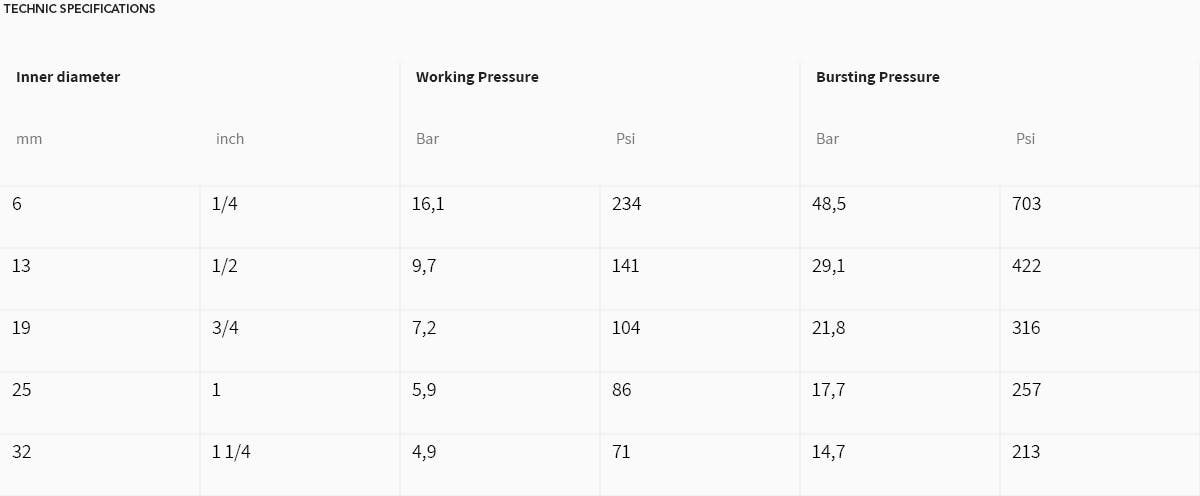Click the Technic Specifications heading
The height and width of the screenshot is (496, 1200).
point(80,9)
